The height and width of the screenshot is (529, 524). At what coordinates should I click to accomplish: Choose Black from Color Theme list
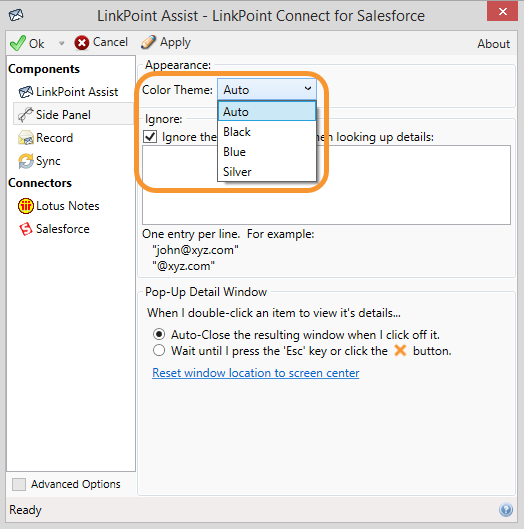point(267,132)
